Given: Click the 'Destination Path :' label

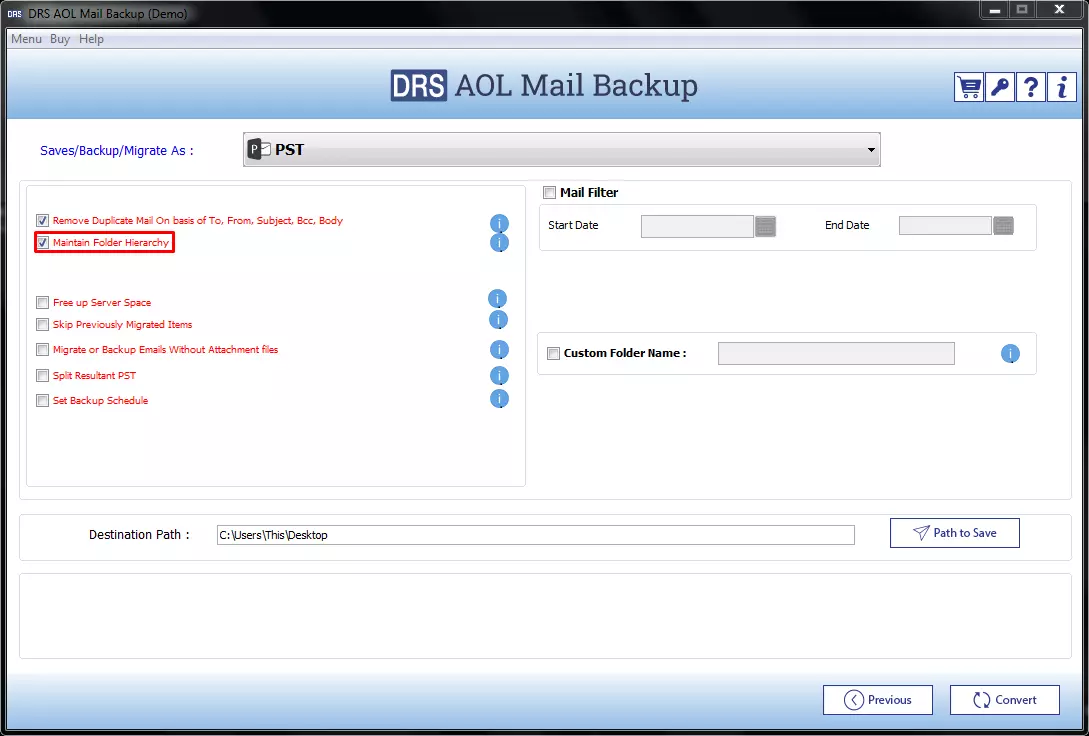Looking at the screenshot, I should point(139,535).
